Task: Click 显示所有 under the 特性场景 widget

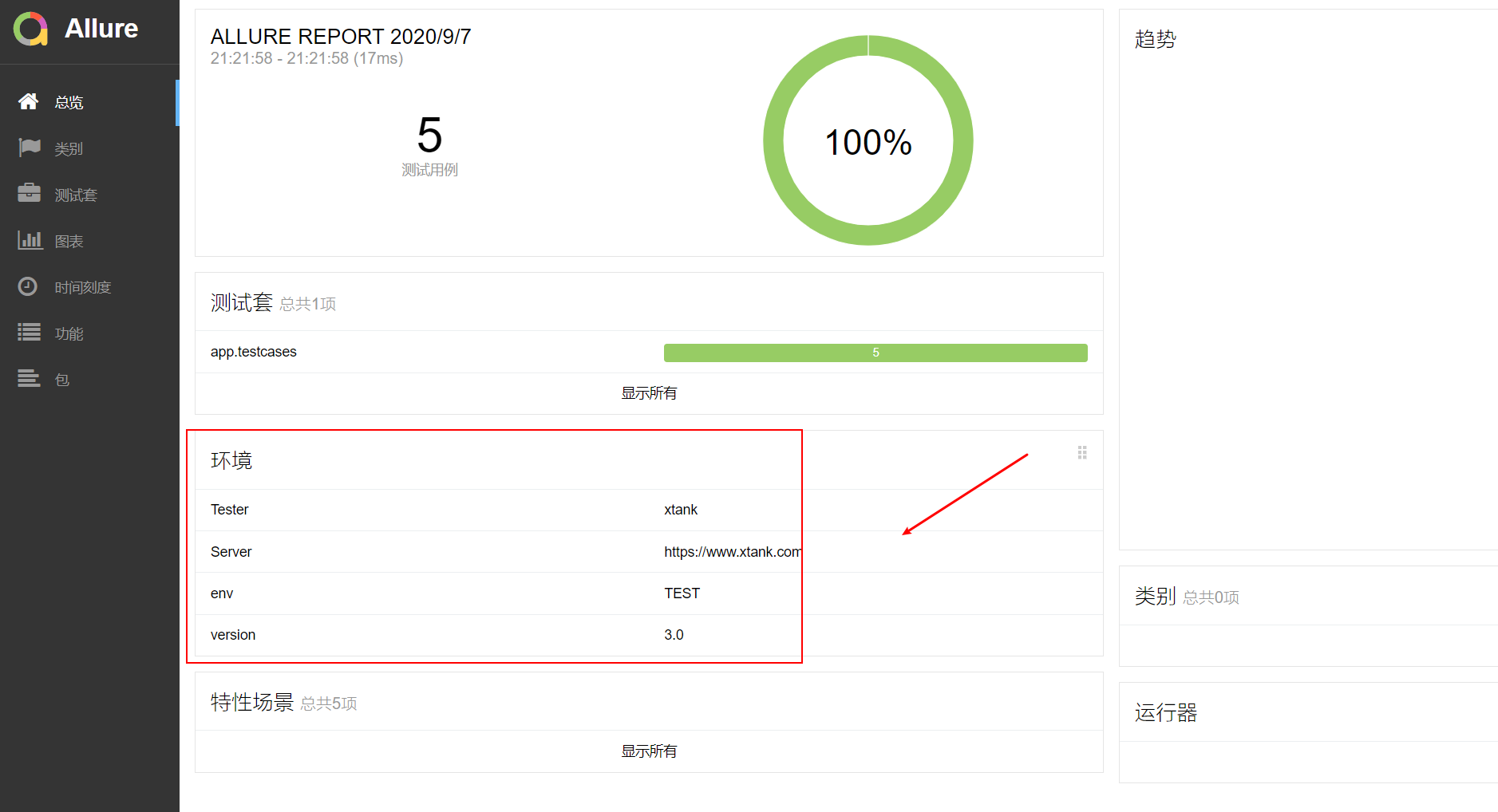Action: pyautogui.click(x=649, y=751)
